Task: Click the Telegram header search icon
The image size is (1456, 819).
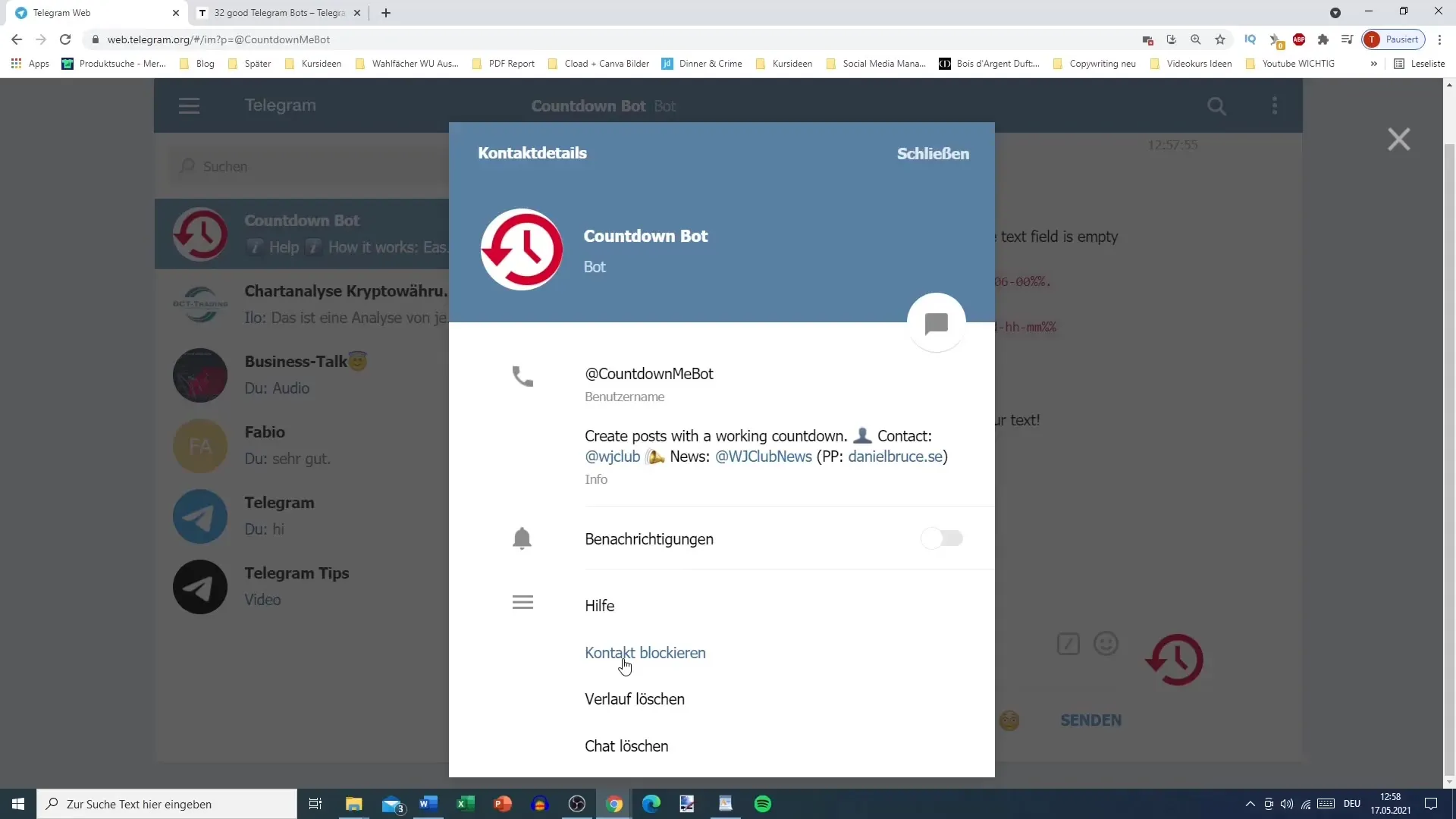Action: [x=1216, y=106]
